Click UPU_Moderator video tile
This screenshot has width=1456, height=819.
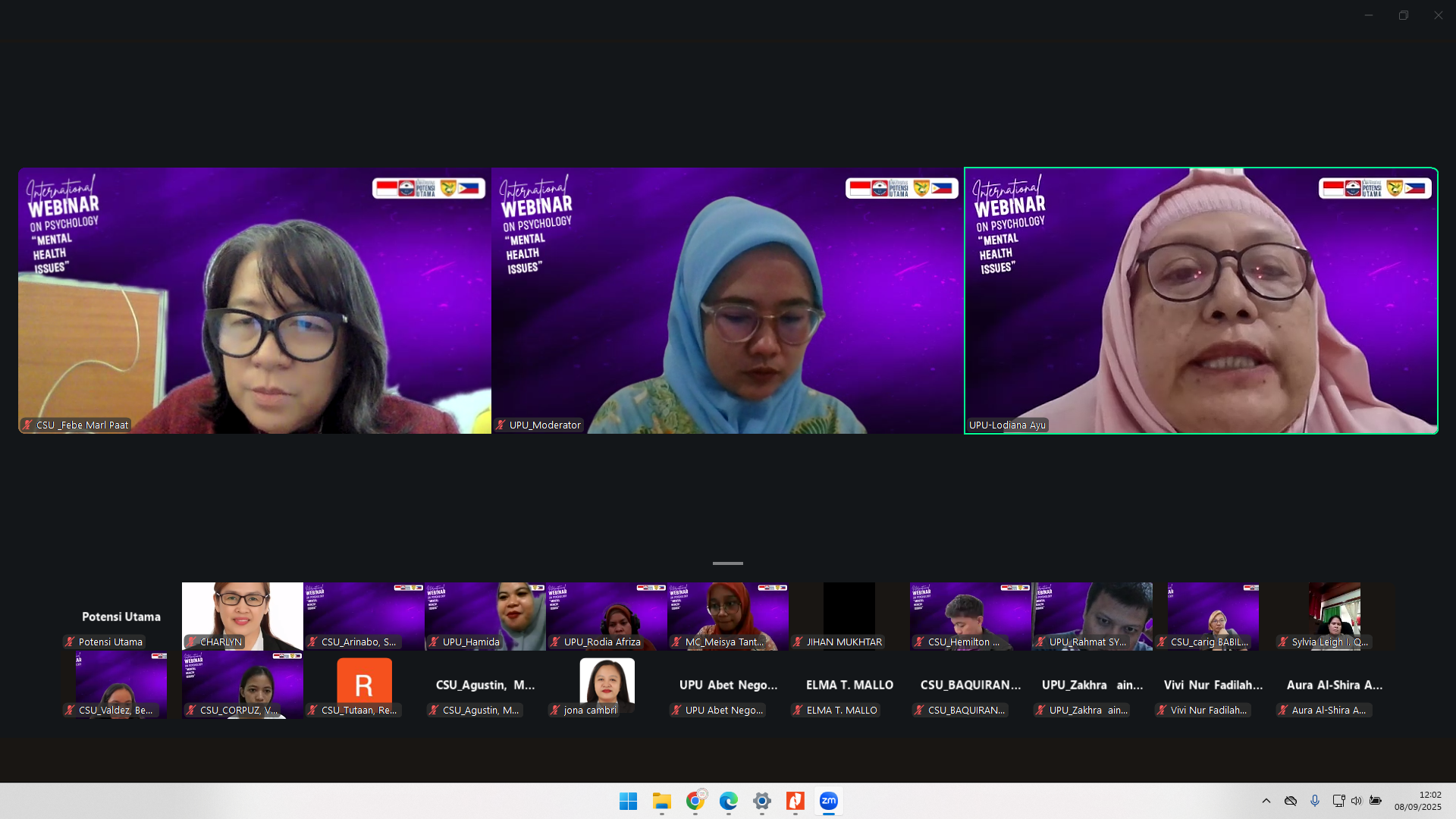[727, 300]
